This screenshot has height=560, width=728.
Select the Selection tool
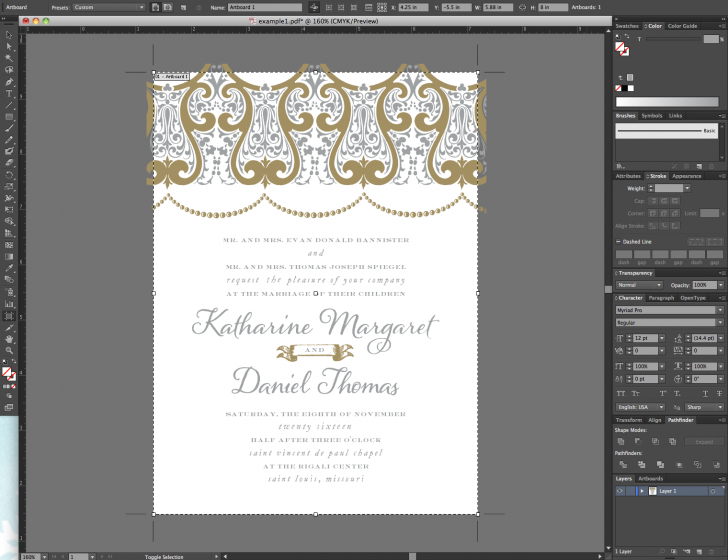[9, 35]
